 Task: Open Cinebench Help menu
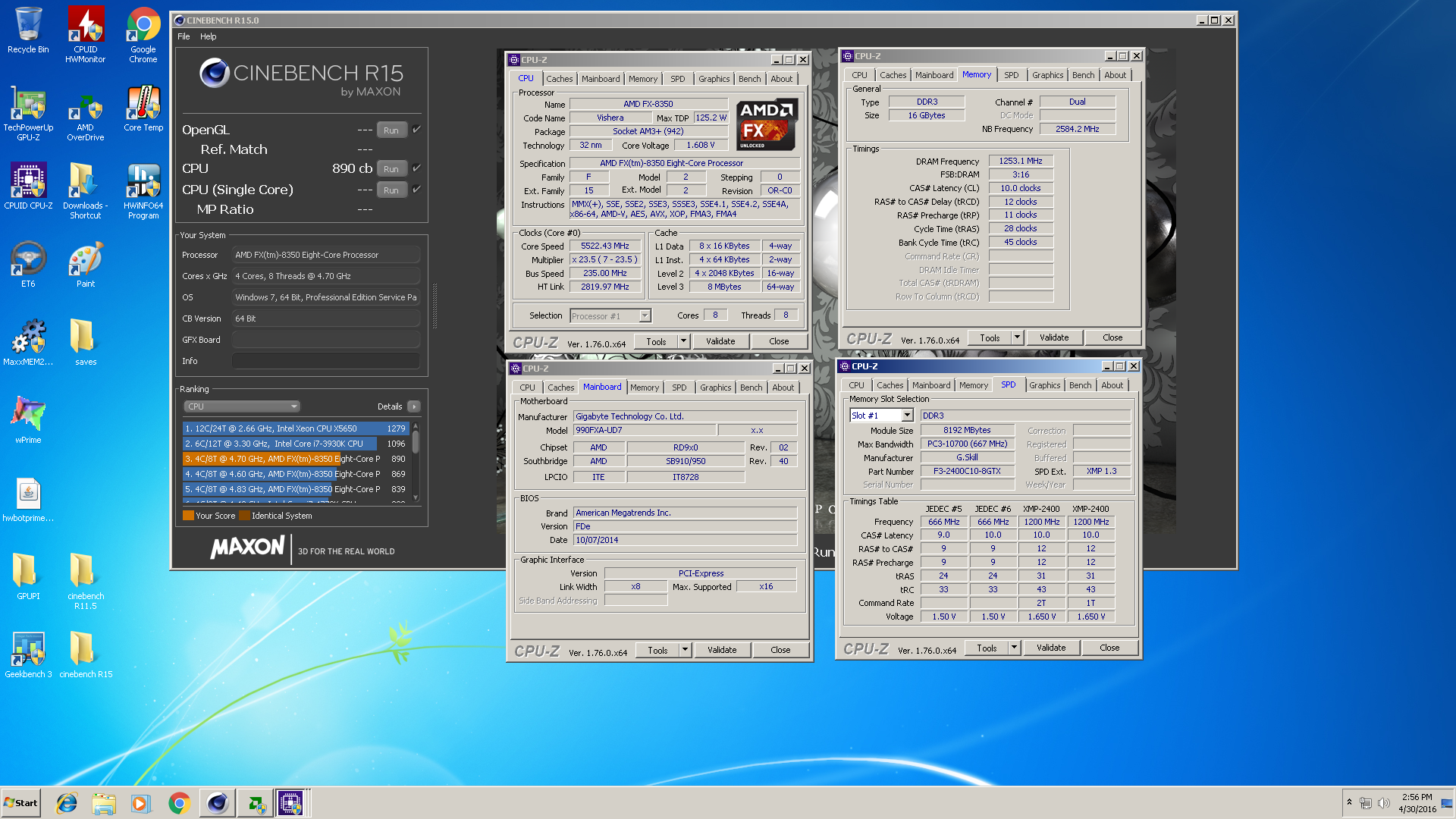click(208, 36)
